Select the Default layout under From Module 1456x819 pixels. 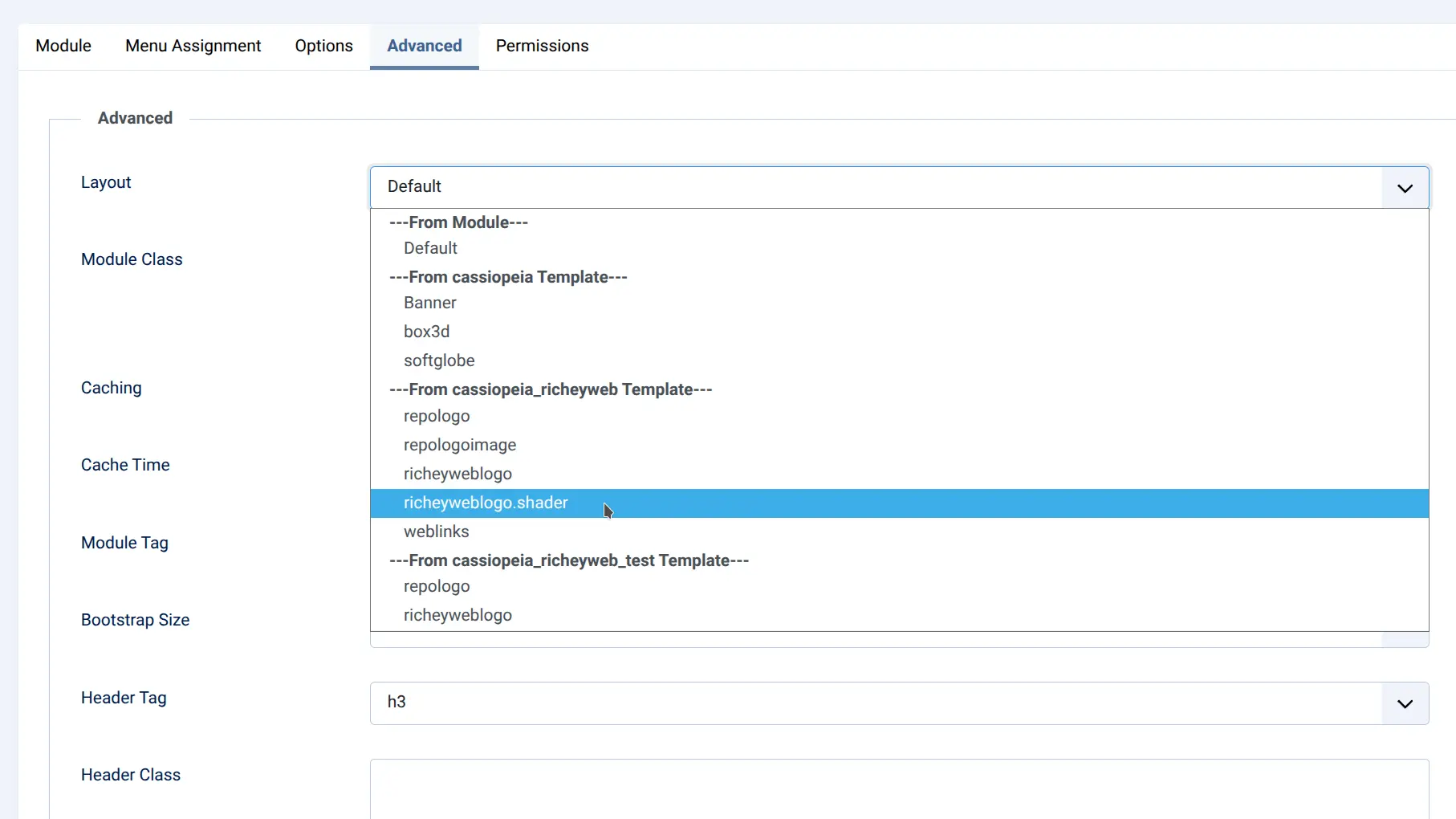430,248
